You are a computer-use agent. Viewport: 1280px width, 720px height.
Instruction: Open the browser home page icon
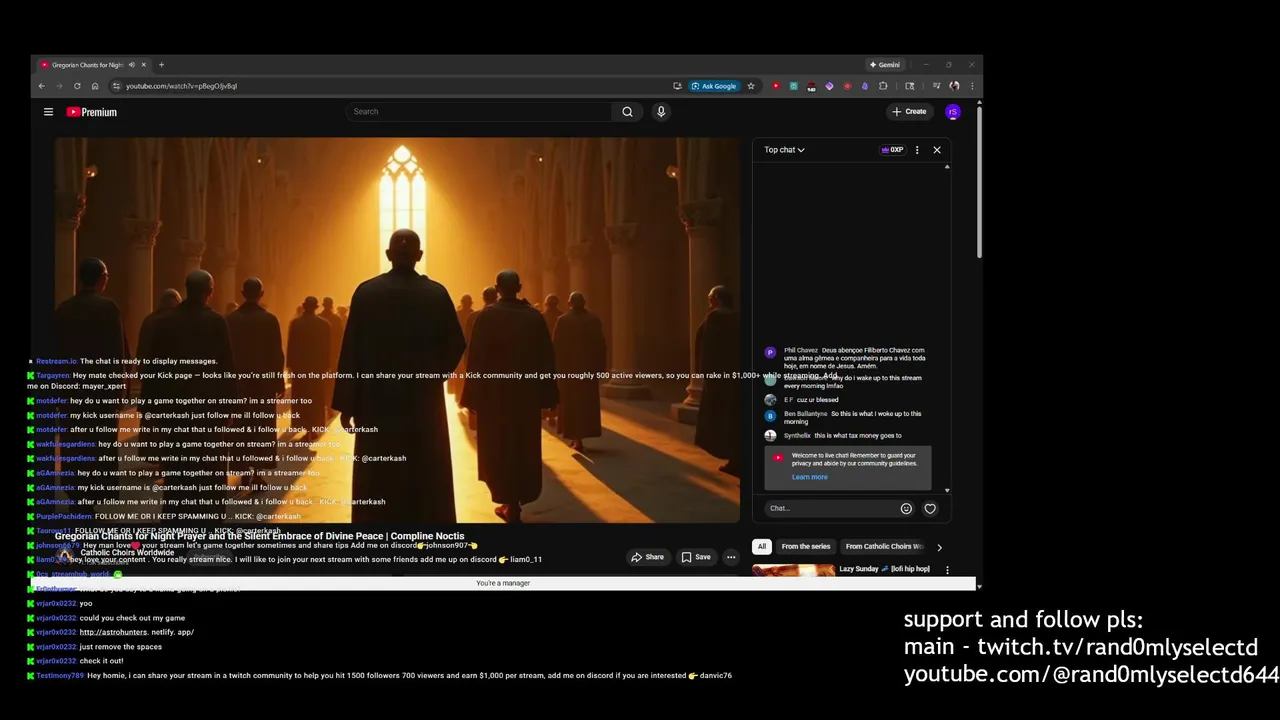pyautogui.click(x=95, y=86)
